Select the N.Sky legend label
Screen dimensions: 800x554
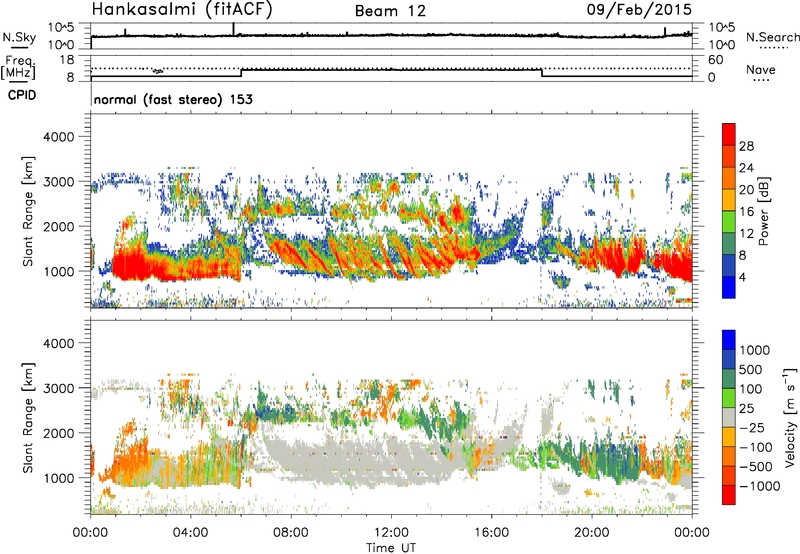point(19,37)
